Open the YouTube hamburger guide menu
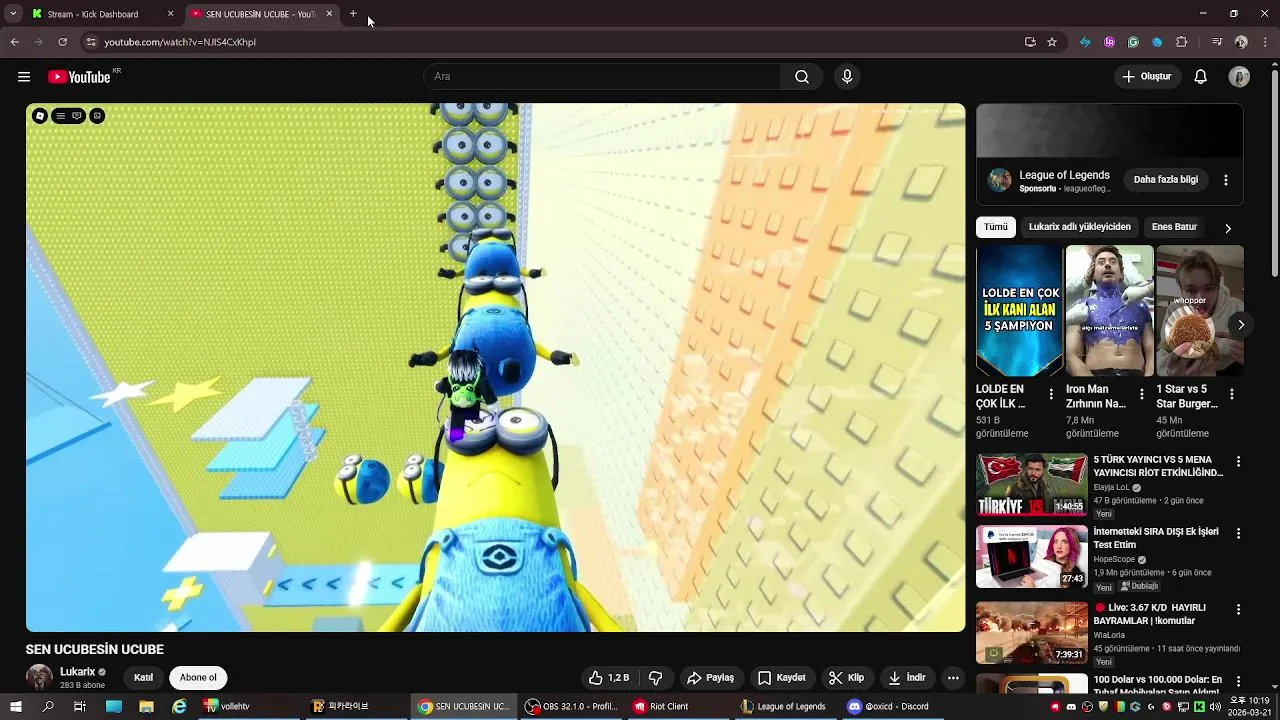Viewport: 1280px width, 720px height. coord(24,77)
